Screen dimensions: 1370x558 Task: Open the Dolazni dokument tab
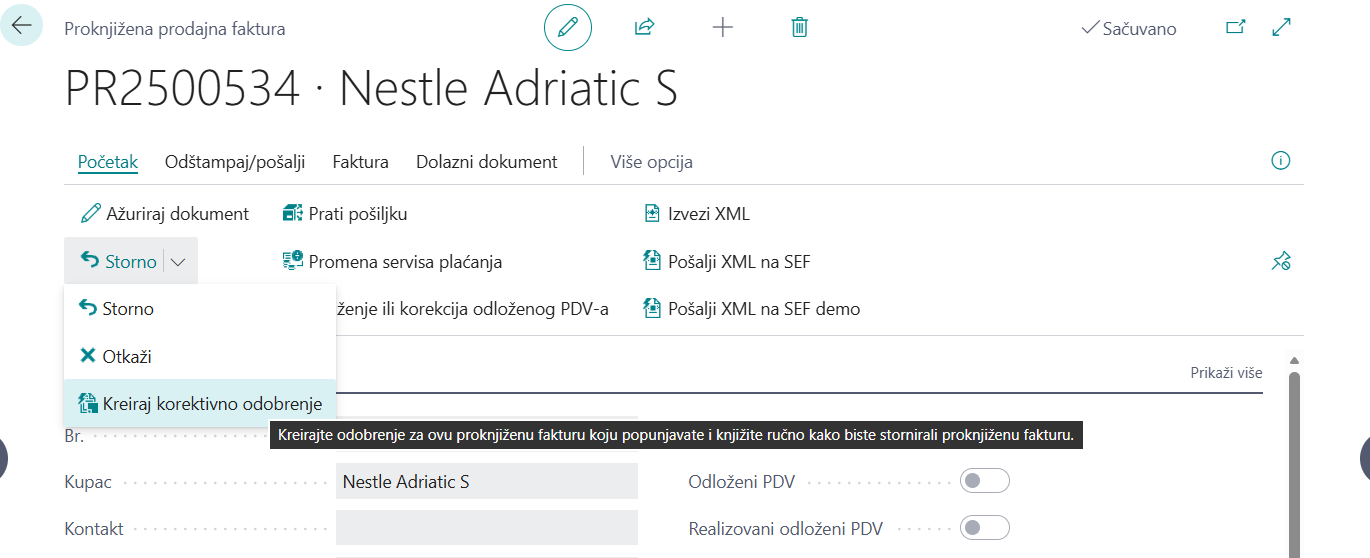[x=486, y=162]
